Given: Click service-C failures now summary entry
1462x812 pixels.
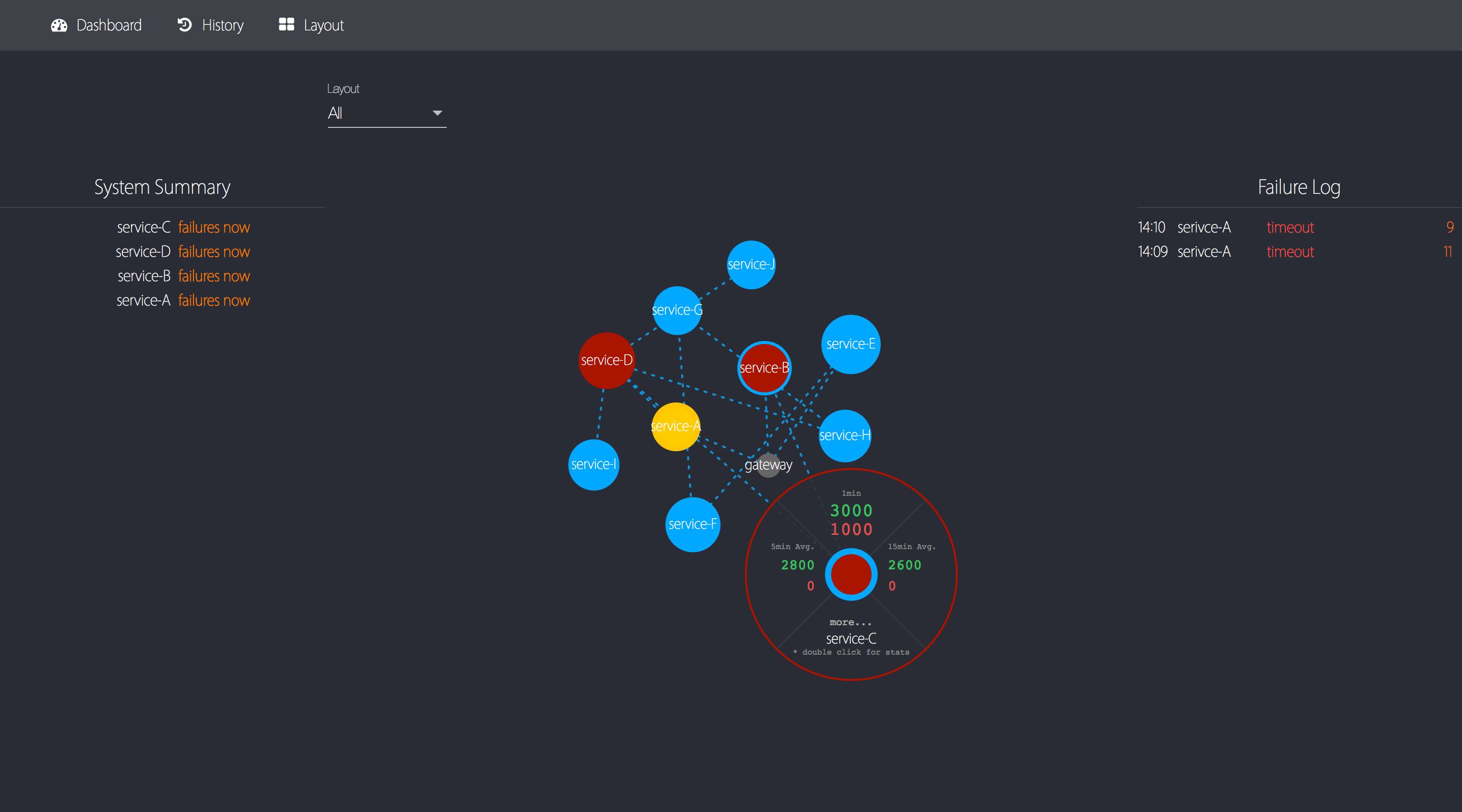Looking at the screenshot, I should (183, 227).
